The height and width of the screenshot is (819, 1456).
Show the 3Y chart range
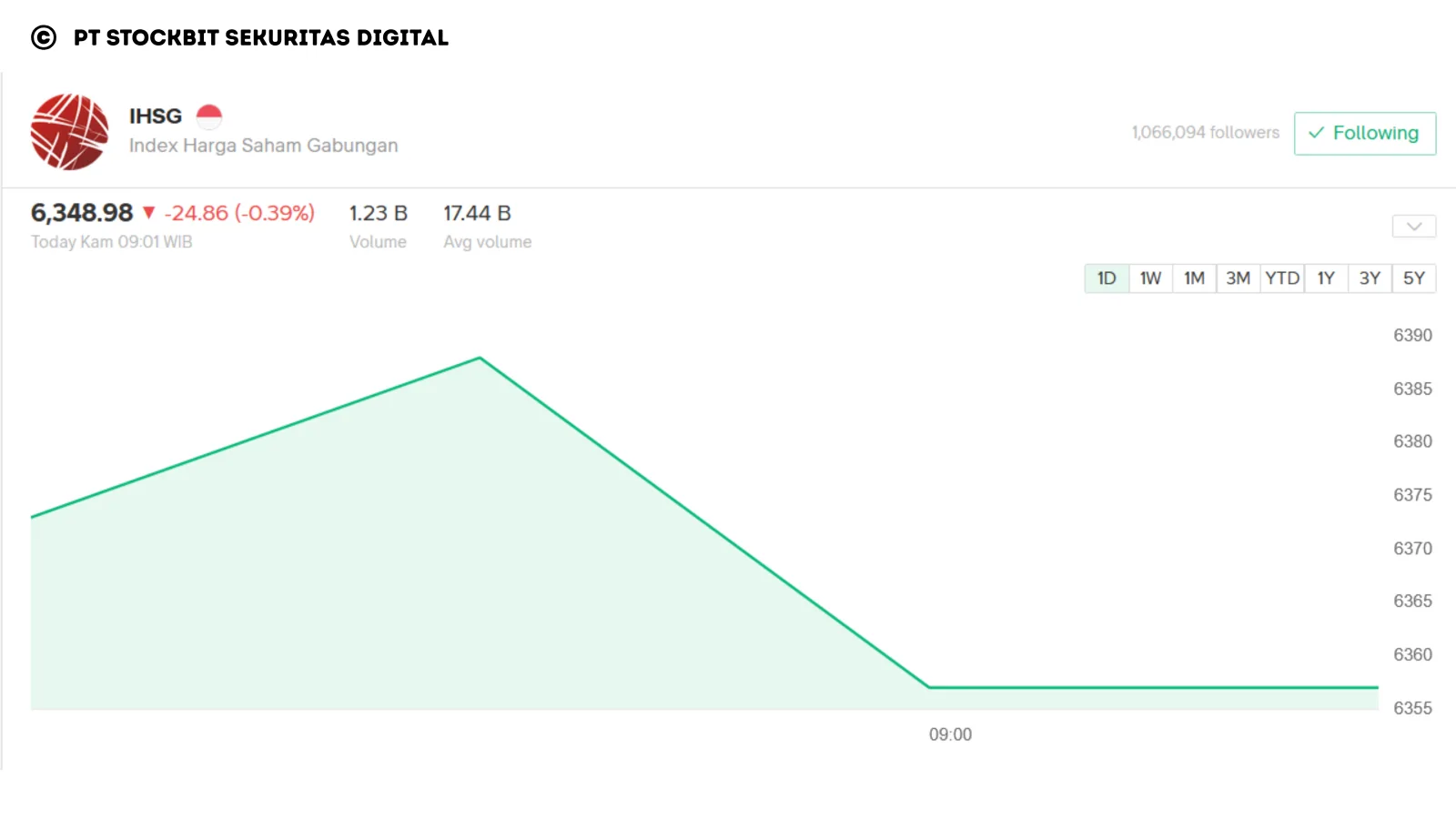pos(1370,278)
